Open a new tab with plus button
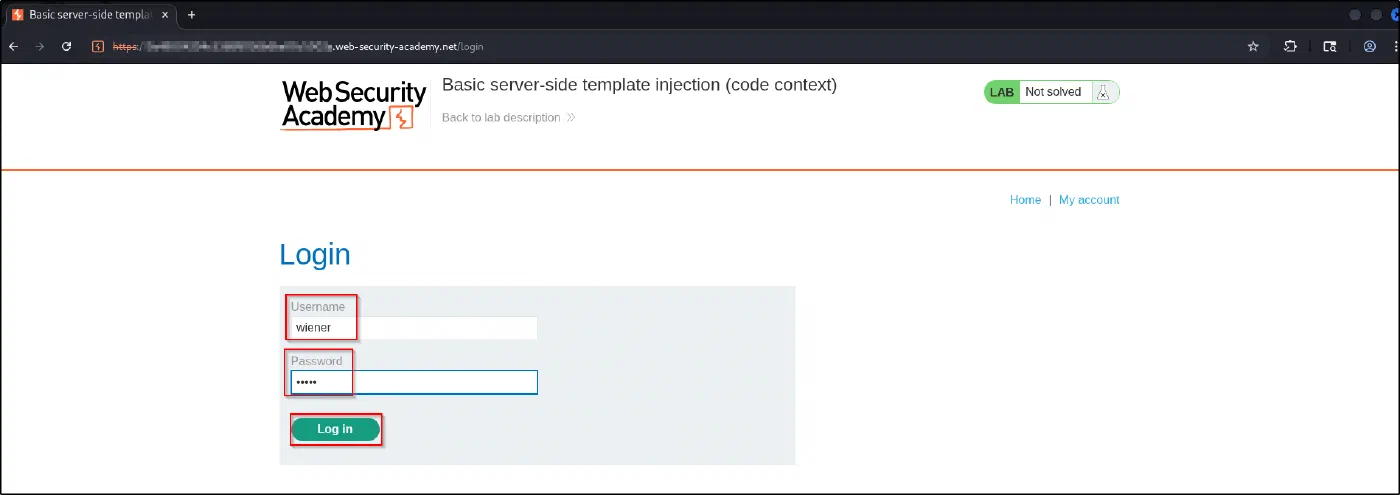Viewport: 1400px width, 495px height. (191, 15)
